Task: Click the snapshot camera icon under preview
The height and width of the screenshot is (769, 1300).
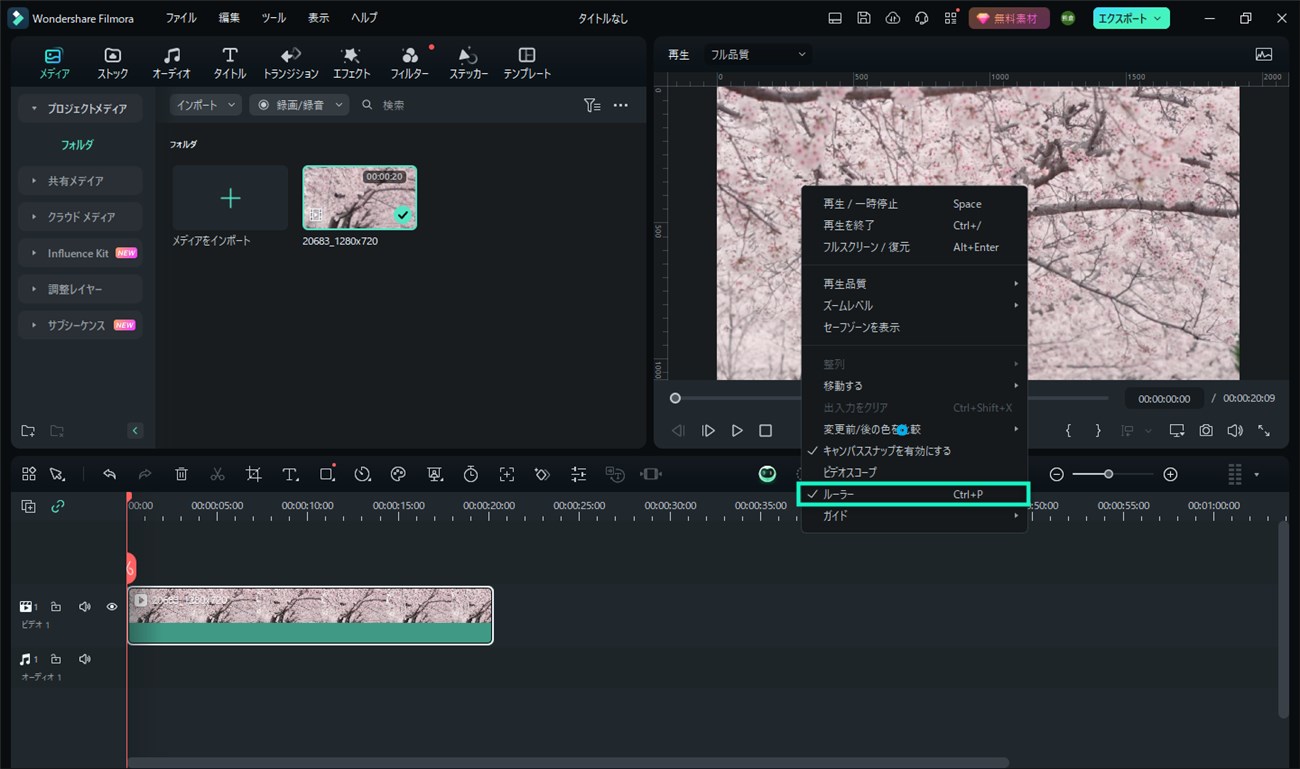Action: [1206, 430]
